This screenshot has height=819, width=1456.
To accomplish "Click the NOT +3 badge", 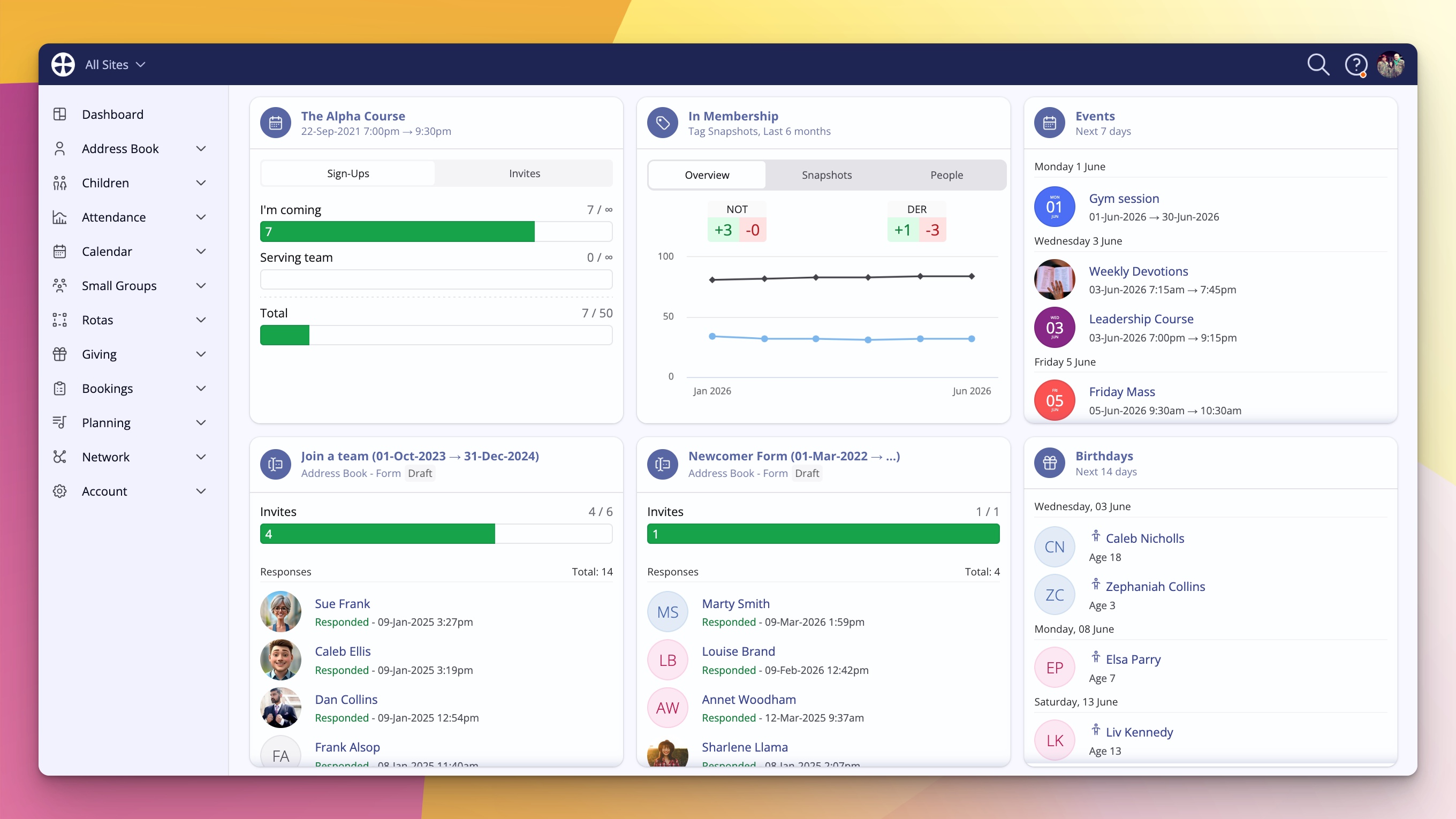I will [x=723, y=230].
